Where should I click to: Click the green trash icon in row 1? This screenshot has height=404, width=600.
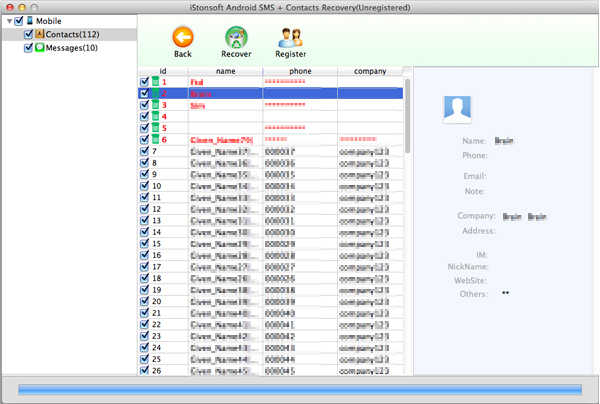[155, 81]
